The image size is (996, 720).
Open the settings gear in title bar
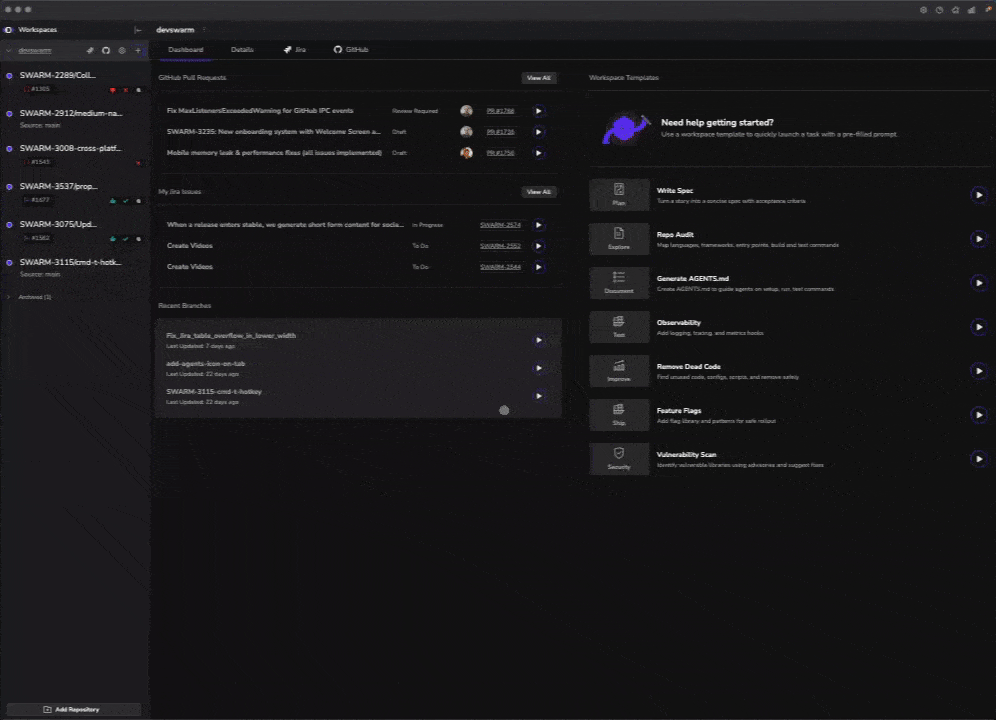coord(924,10)
